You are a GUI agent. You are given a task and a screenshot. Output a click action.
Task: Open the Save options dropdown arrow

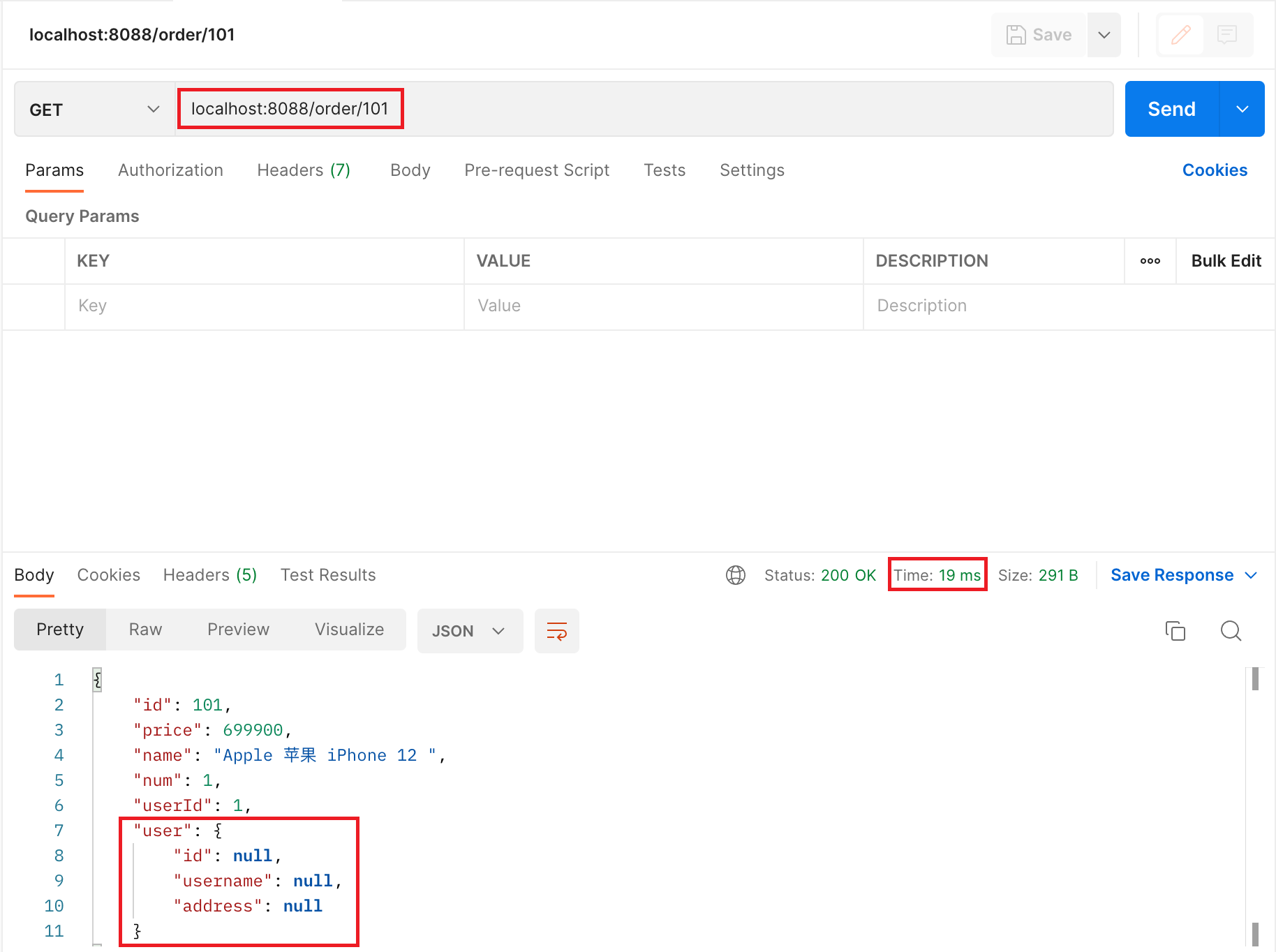click(x=1104, y=35)
